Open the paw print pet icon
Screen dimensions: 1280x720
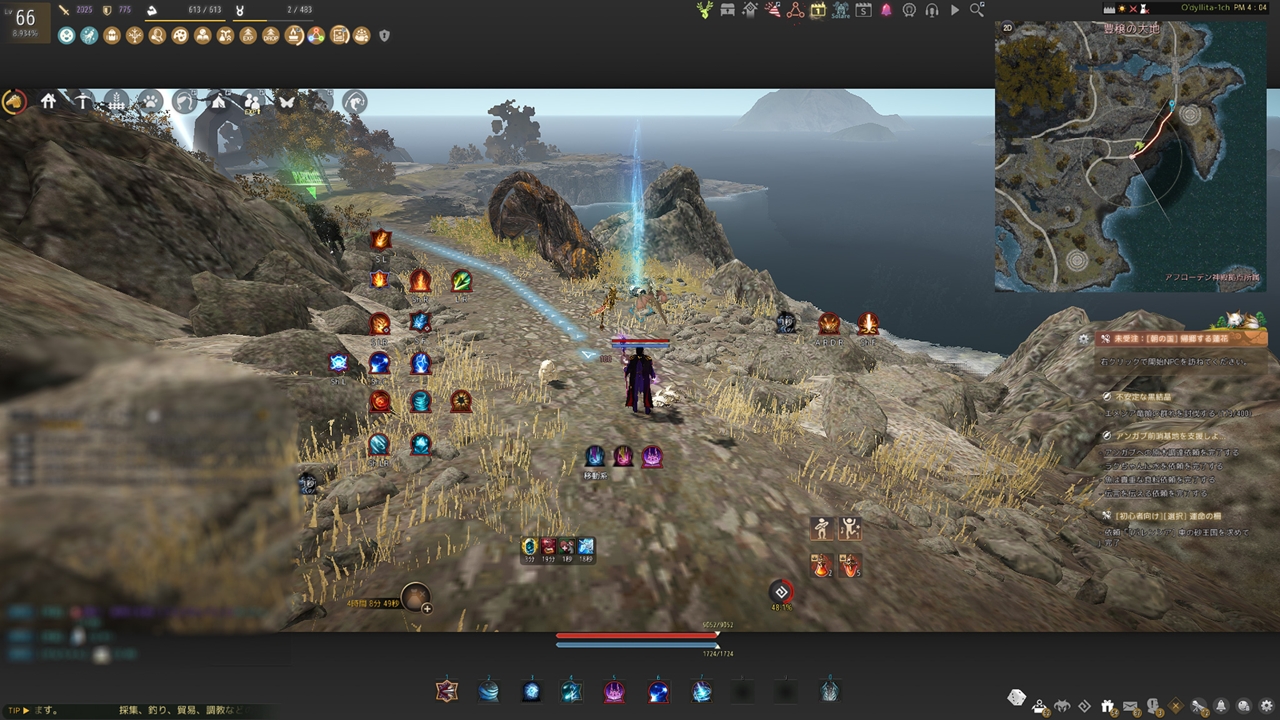click(x=150, y=101)
